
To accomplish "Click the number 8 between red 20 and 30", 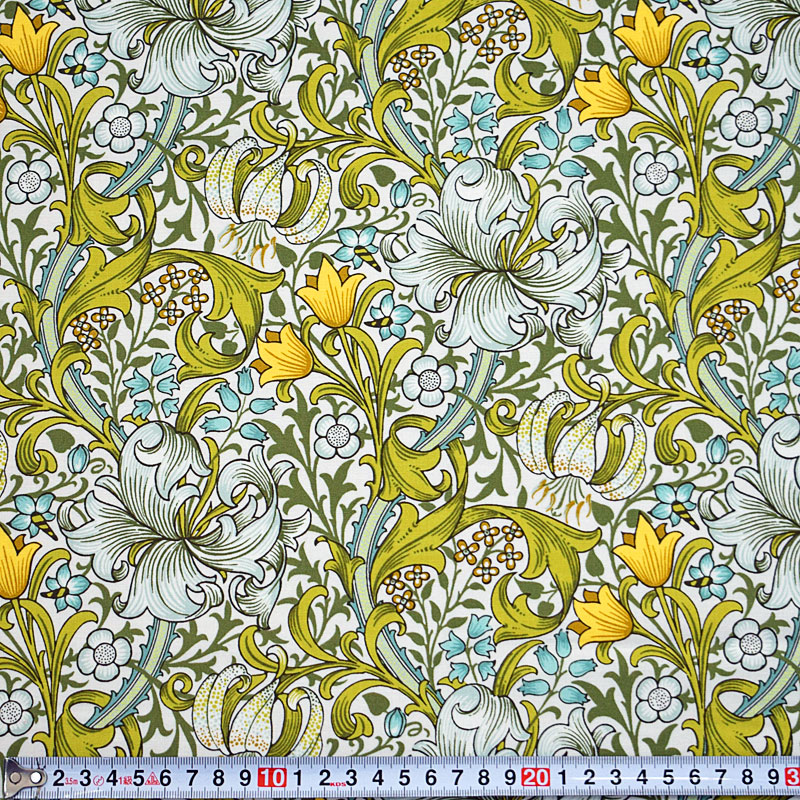I will pyautogui.click(x=749, y=777).
